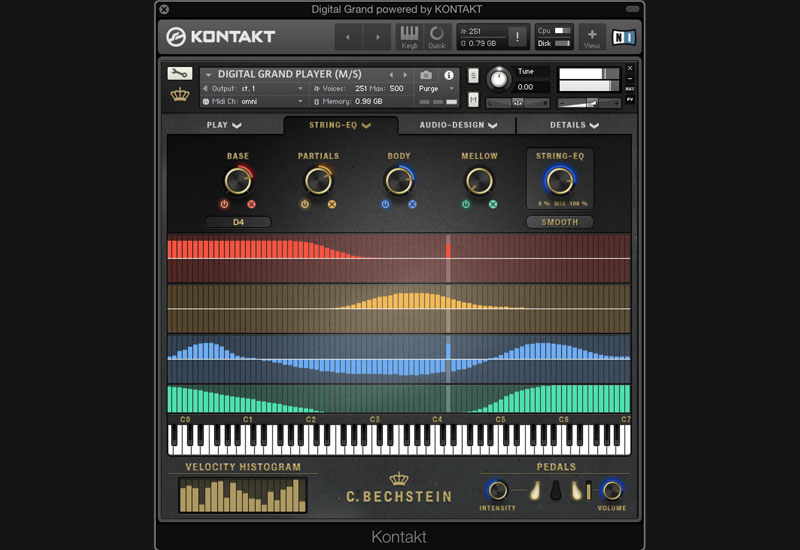Image resolution: width=800 pixels, height=550 pixels.
Task: Reset the PARTIALS band with orange X
Action: tap(332, 204)
